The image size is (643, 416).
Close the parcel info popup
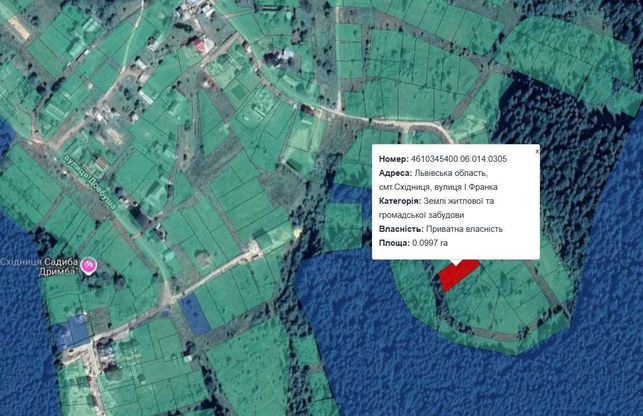pyautogui.click(x=537, y=151)
